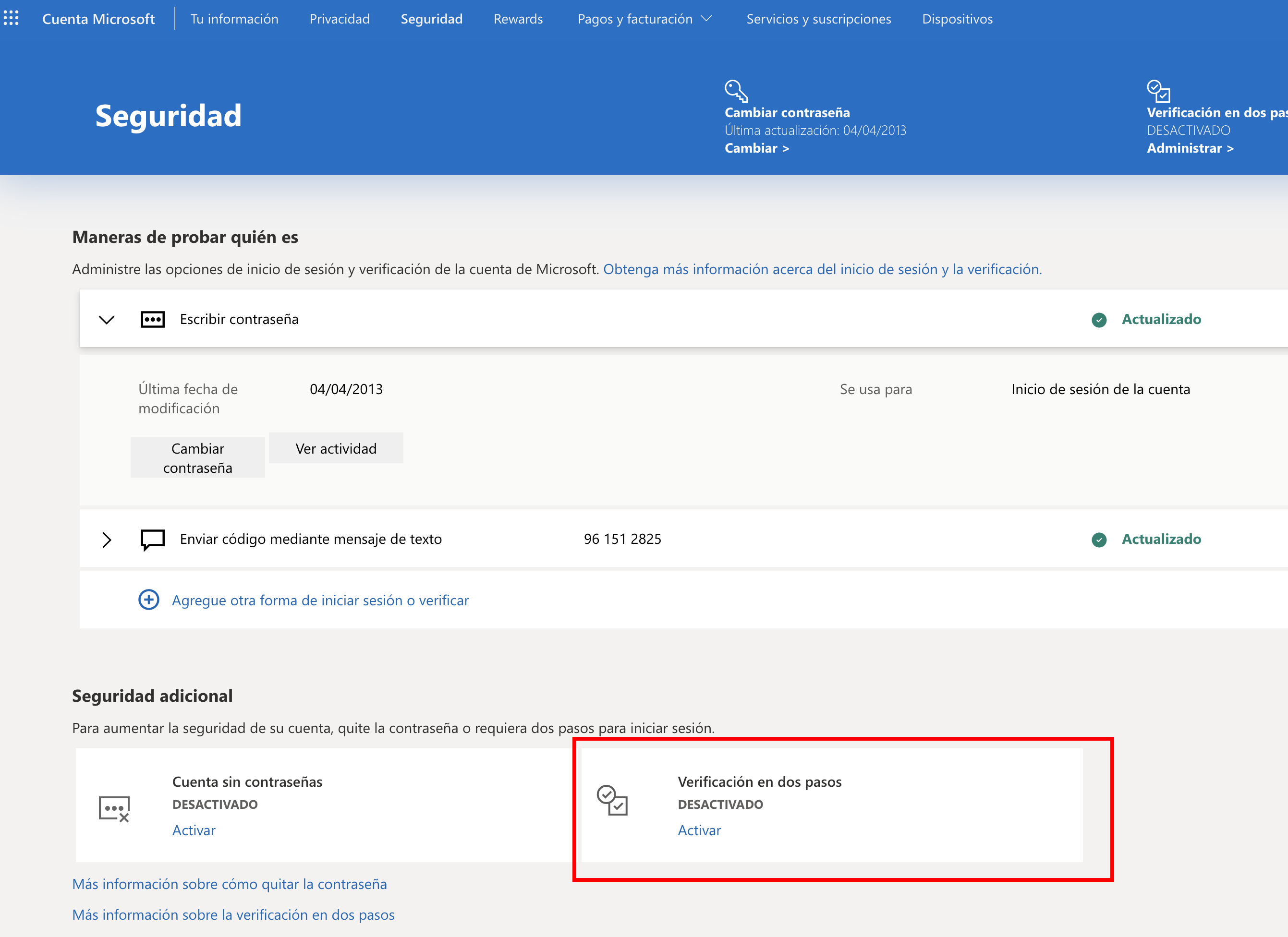Screen dimensions: 1288x937
Task: Click the passwordless account icon
Action: coord(114,808)
